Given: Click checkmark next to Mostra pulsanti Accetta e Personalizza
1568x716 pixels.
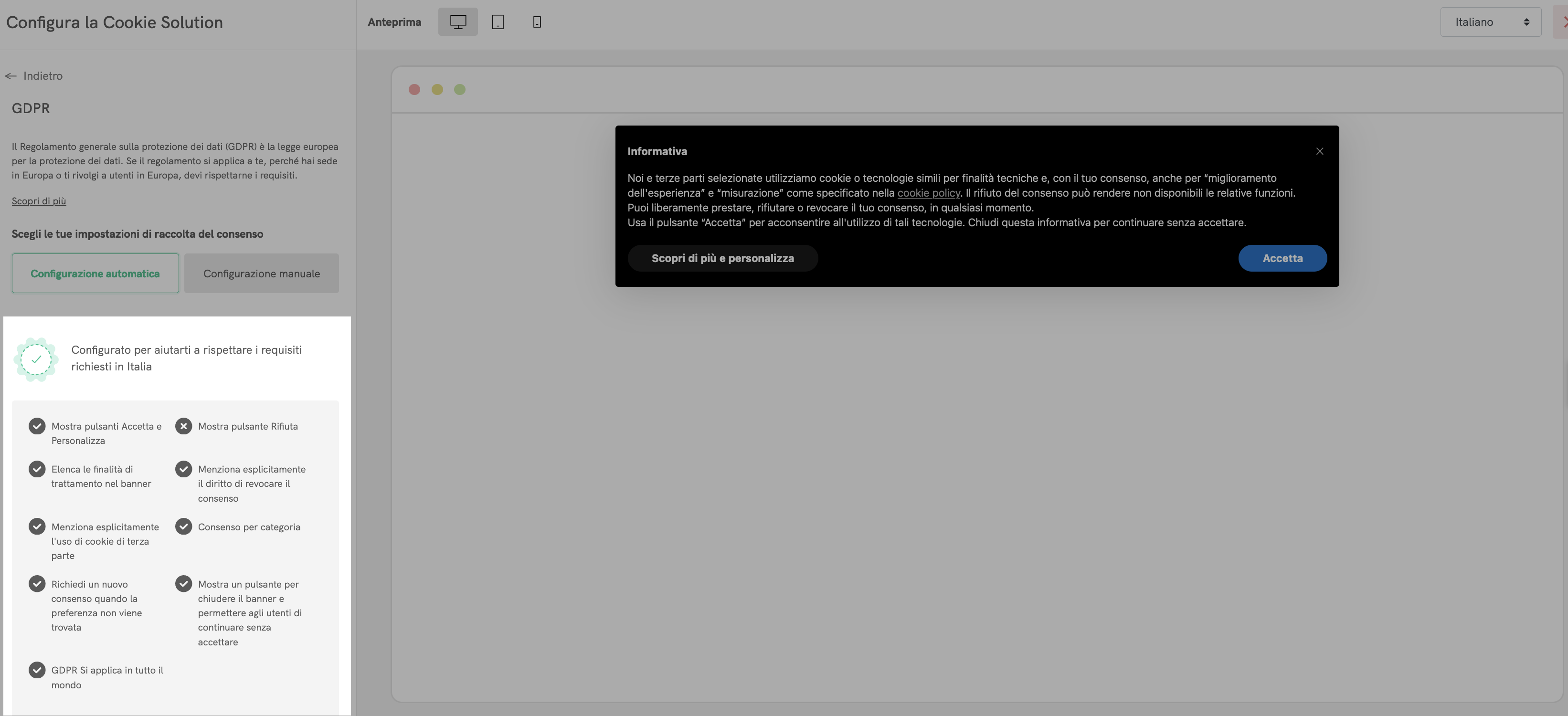Looking at the screenshot, I should coord(37,426).
